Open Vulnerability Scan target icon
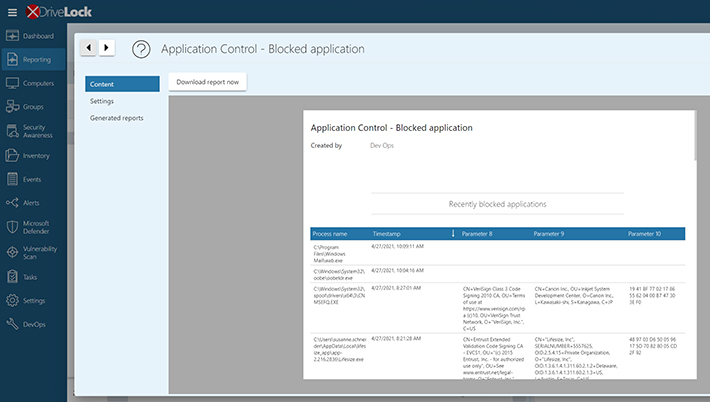This screenshot has width=710, height=402. point(12,252)
